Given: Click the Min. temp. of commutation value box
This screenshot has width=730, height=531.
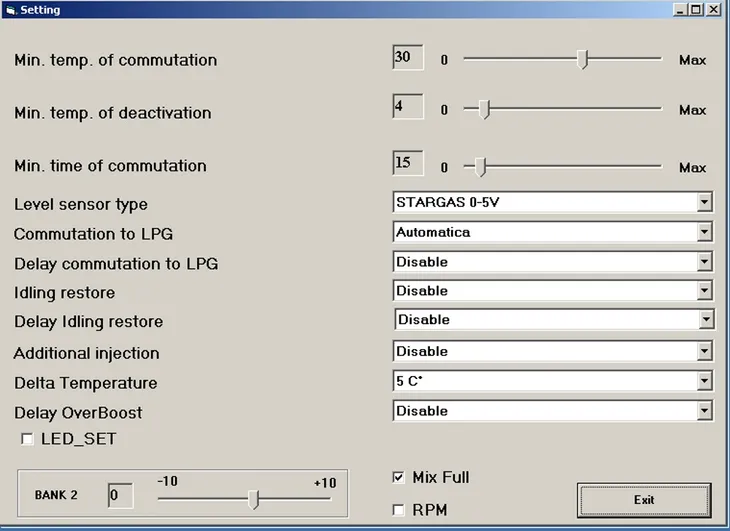Looking at the screenshot, I should pyautogui.click(x=407, y=58).
